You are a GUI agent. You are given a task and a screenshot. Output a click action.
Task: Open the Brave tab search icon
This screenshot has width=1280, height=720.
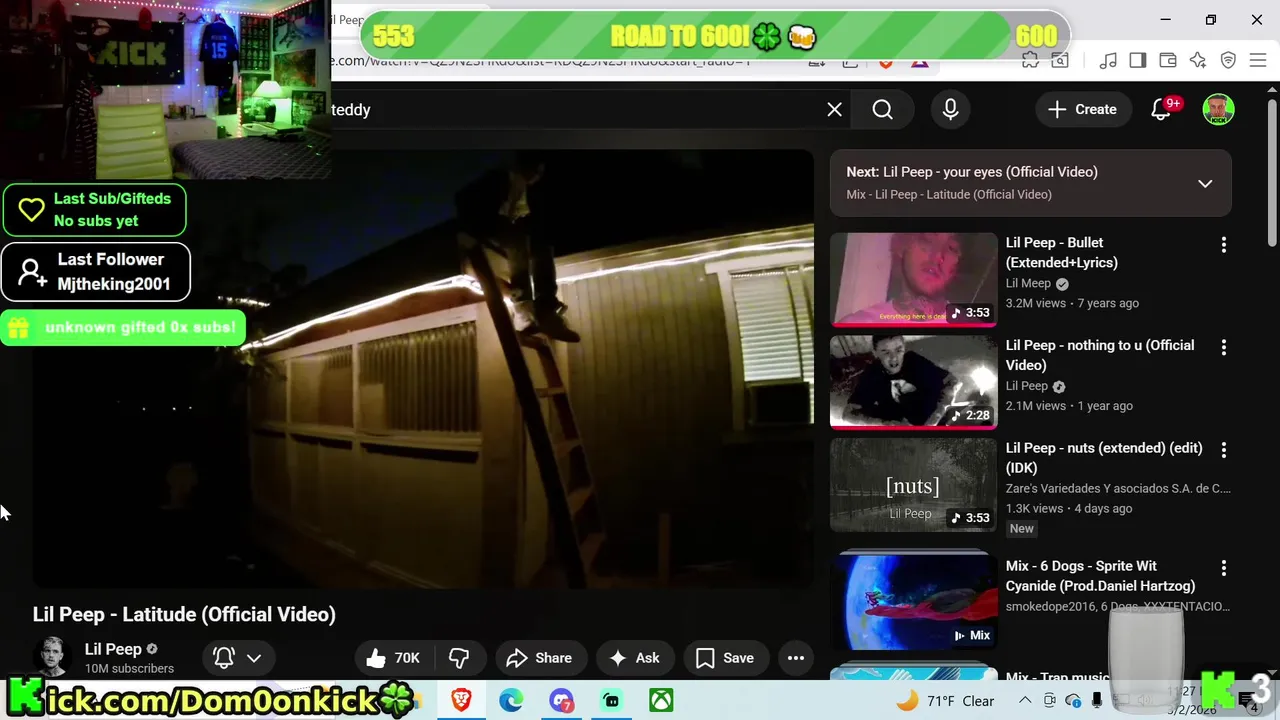tap(1060, 61)
